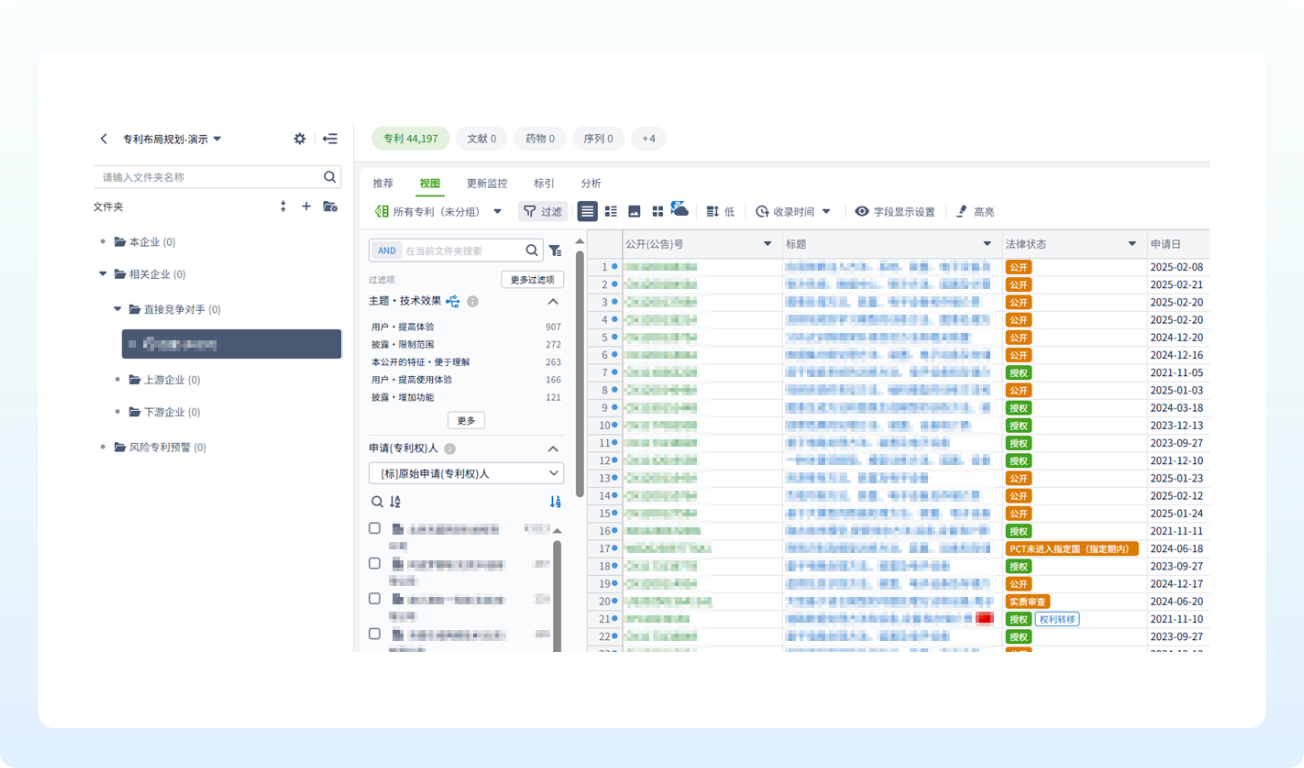
Task: Check the second applicant checkbox
Action: point(375,563)
